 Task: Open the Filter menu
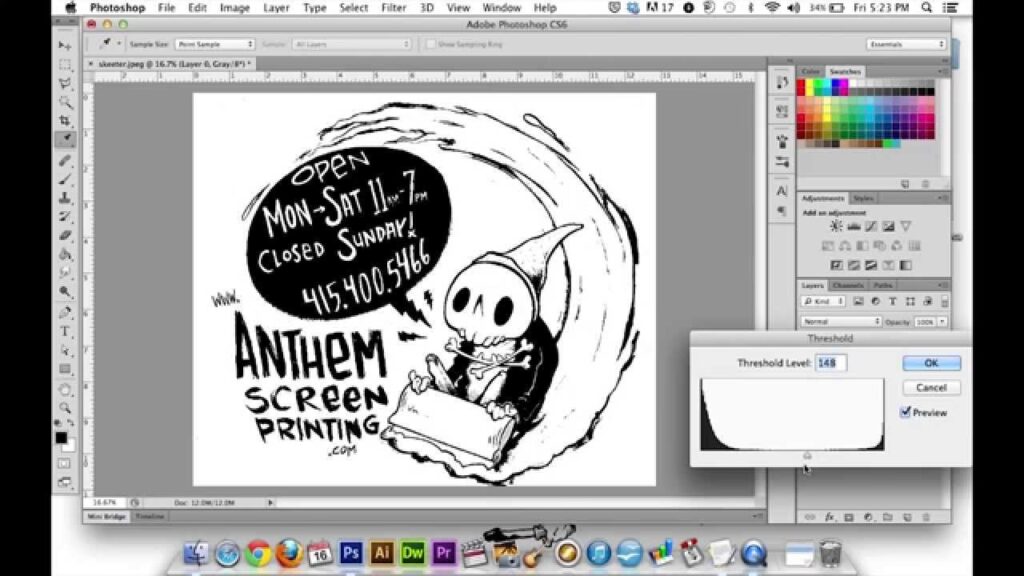(x=393, y=8)
